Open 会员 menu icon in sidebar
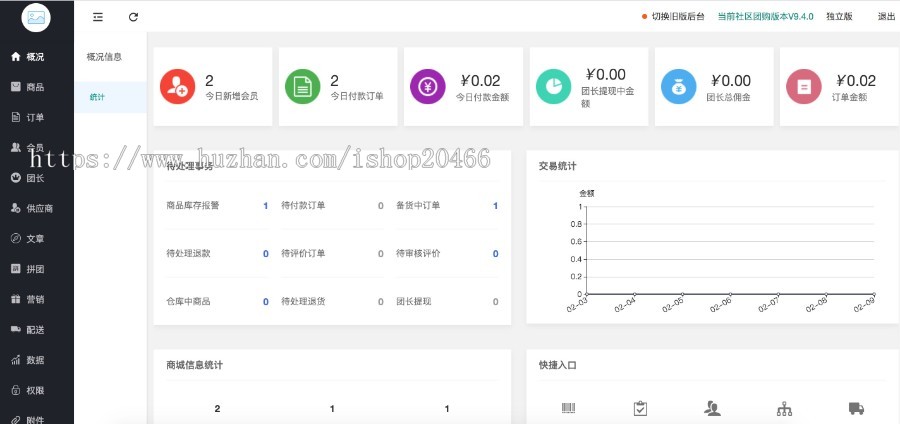Screen dimensions: 900x424 tap(15, 147)
